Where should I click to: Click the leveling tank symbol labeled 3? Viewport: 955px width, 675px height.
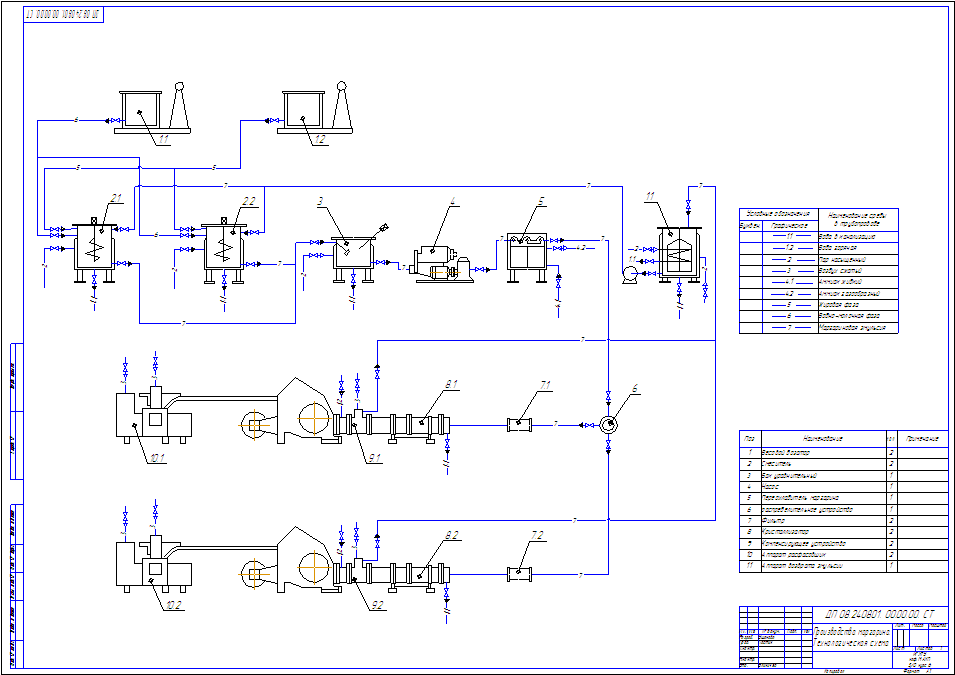tap(353, 259)
